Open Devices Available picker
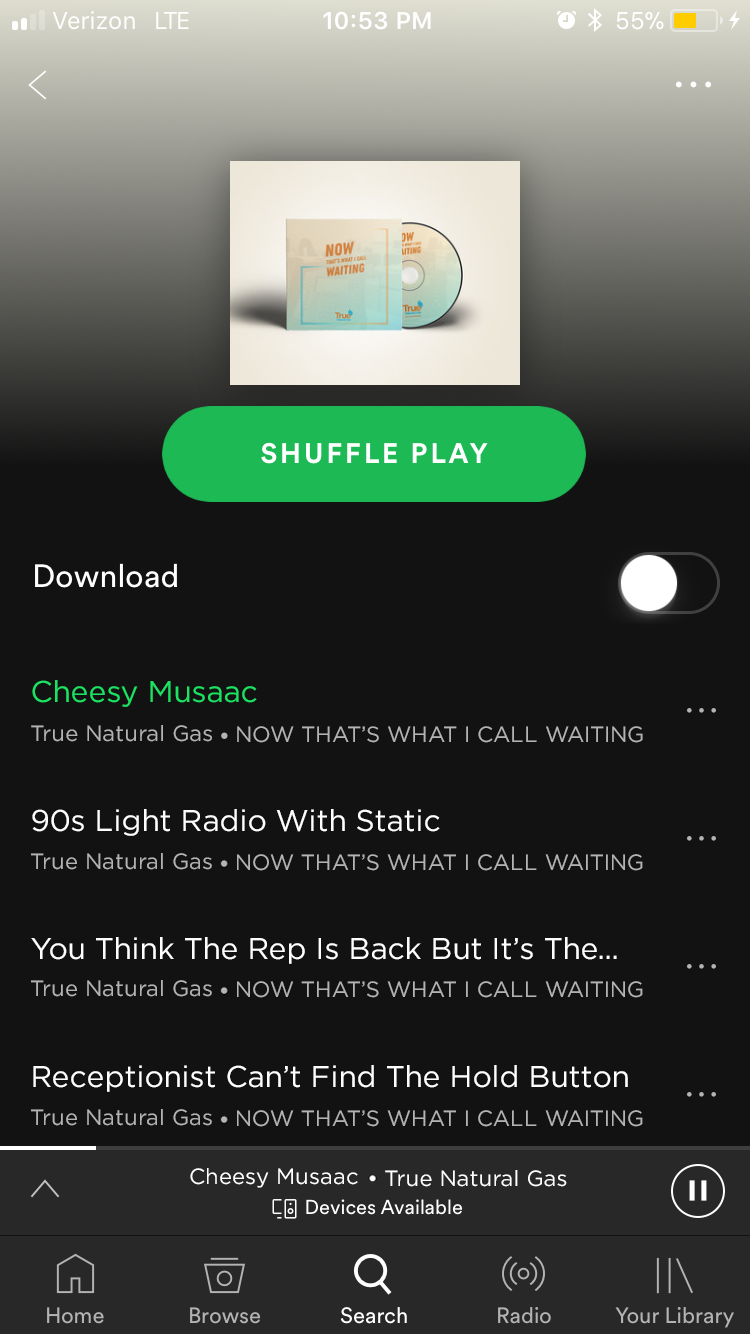Image resolution: width=750 pixels, height=1334 pixels. pyautogui.click(x=368, y=1208)
